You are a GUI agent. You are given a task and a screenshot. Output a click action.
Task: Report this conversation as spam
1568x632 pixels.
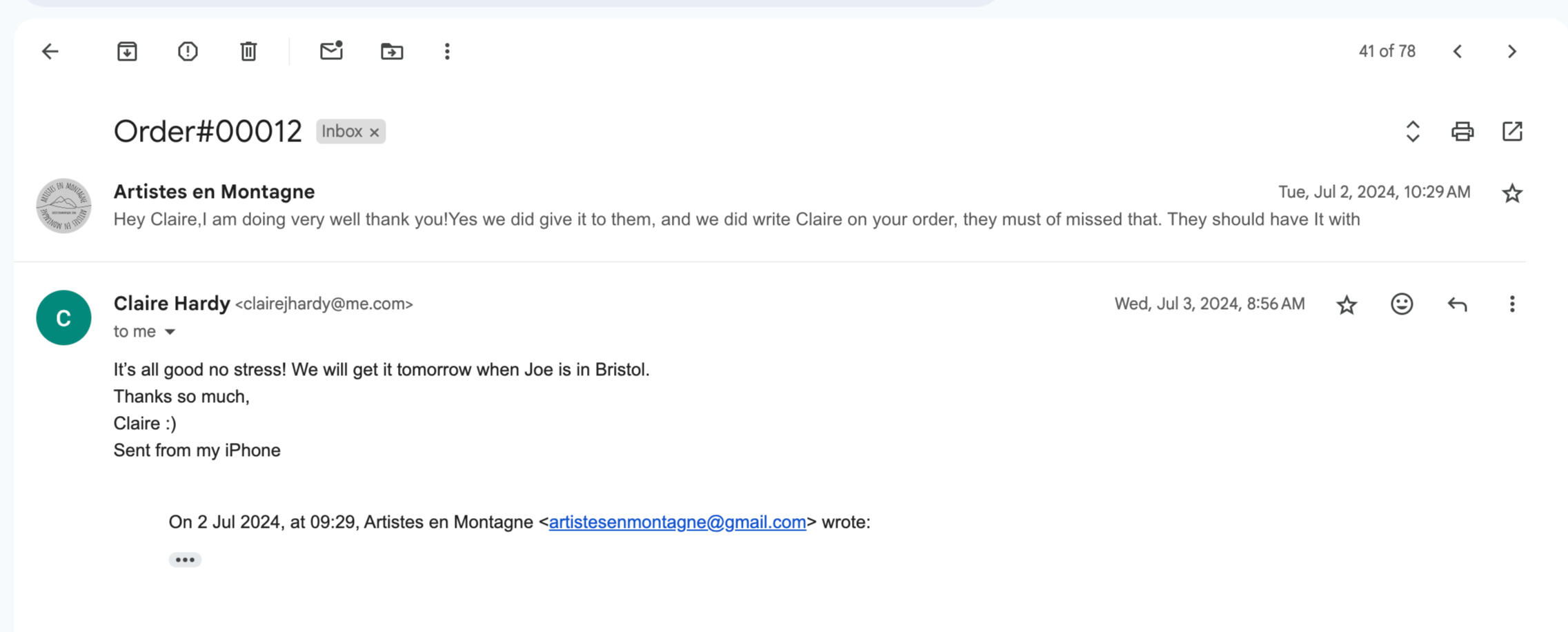[x=188, y=52]
